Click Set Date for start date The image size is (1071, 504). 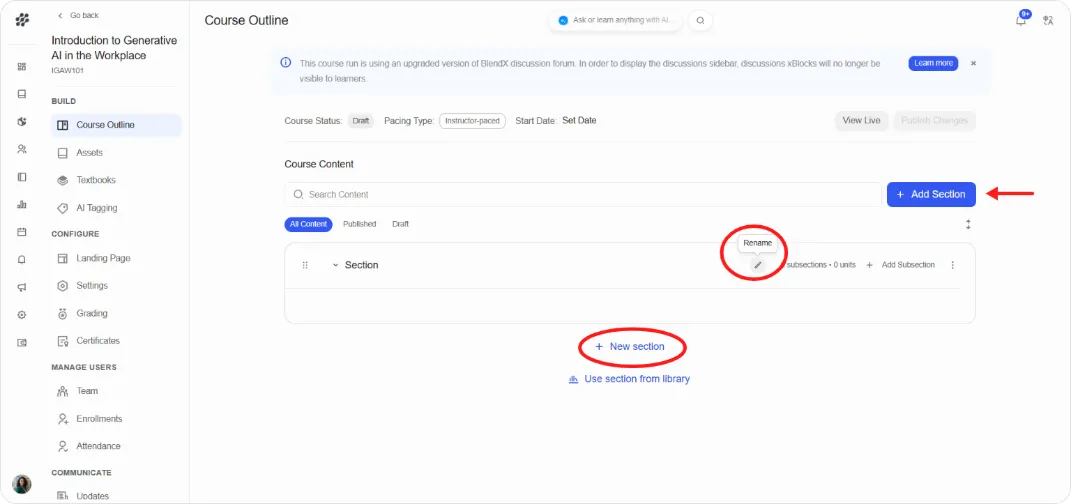579,120
